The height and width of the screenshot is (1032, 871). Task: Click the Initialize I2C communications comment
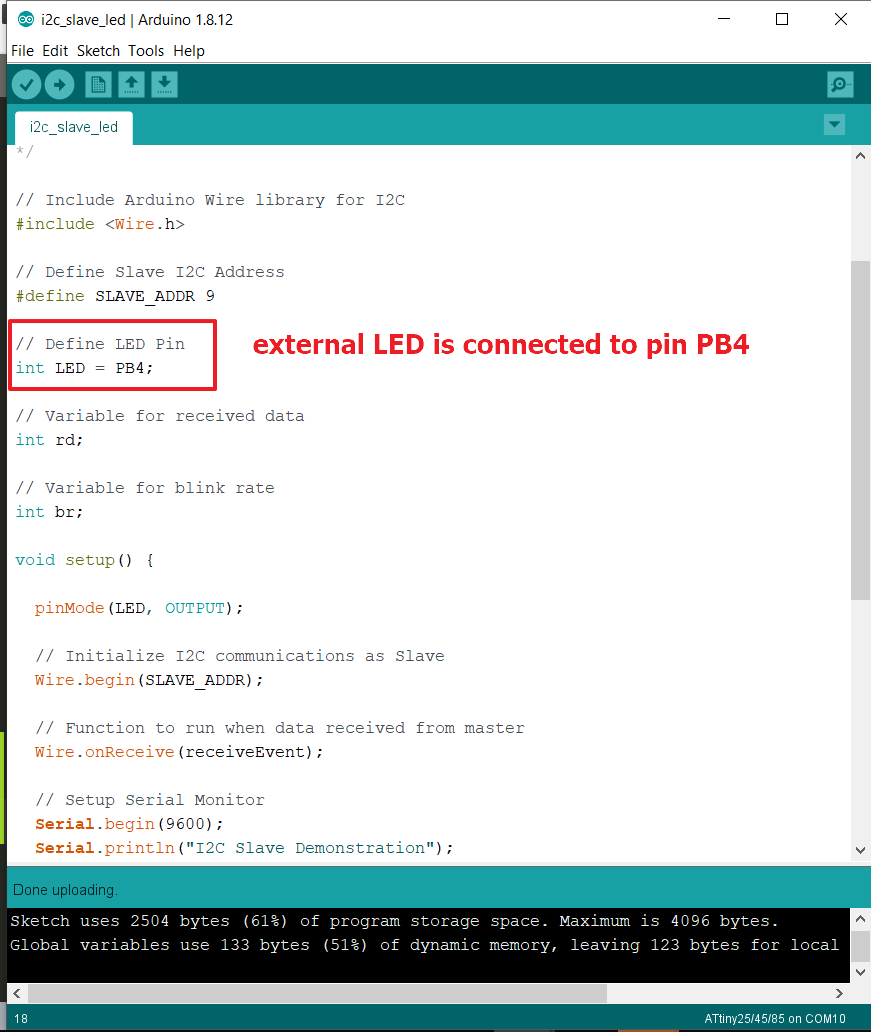point(240,656)
